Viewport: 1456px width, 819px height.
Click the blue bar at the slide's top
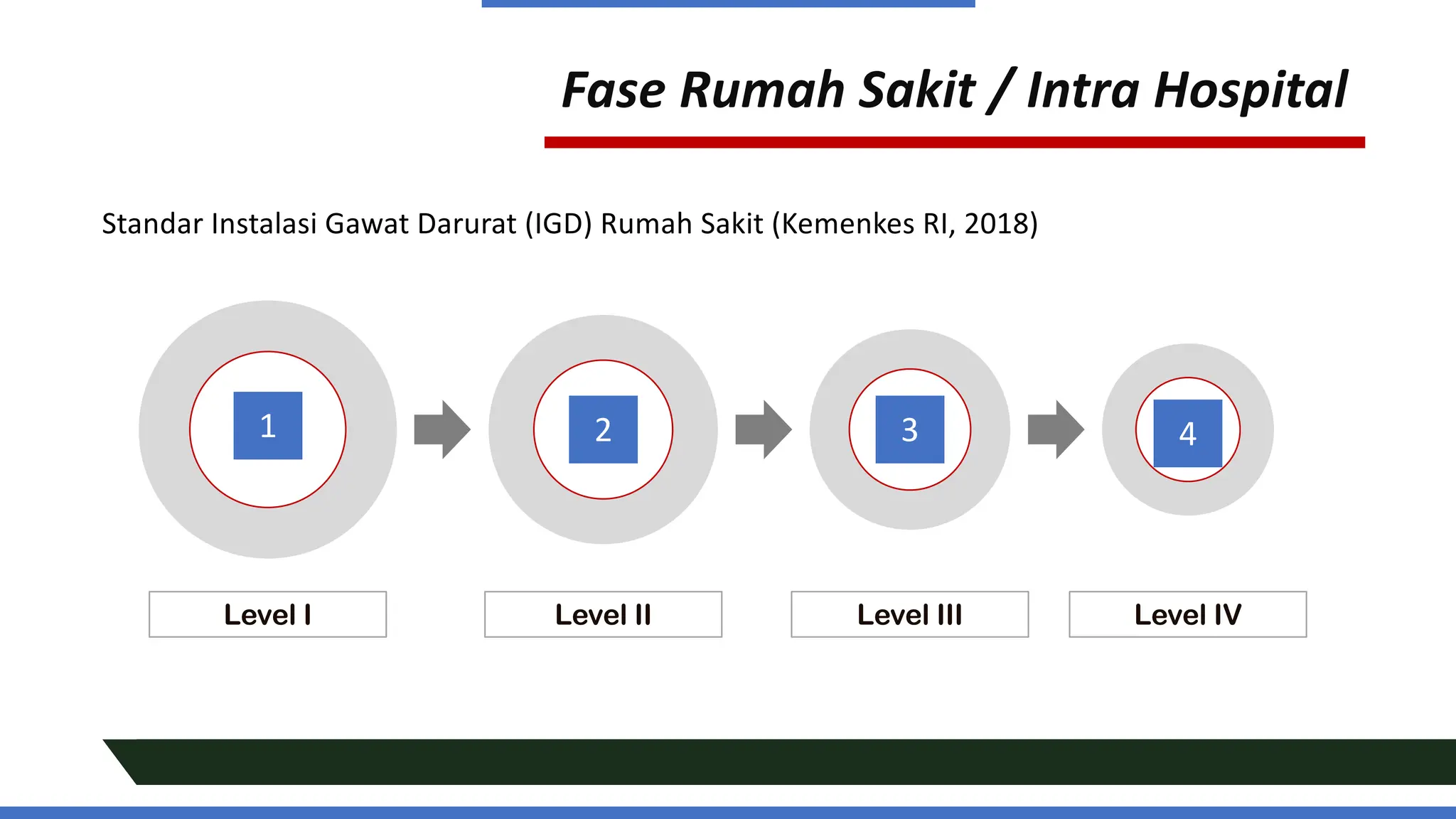pyautogui.click(x=728, y=4)
